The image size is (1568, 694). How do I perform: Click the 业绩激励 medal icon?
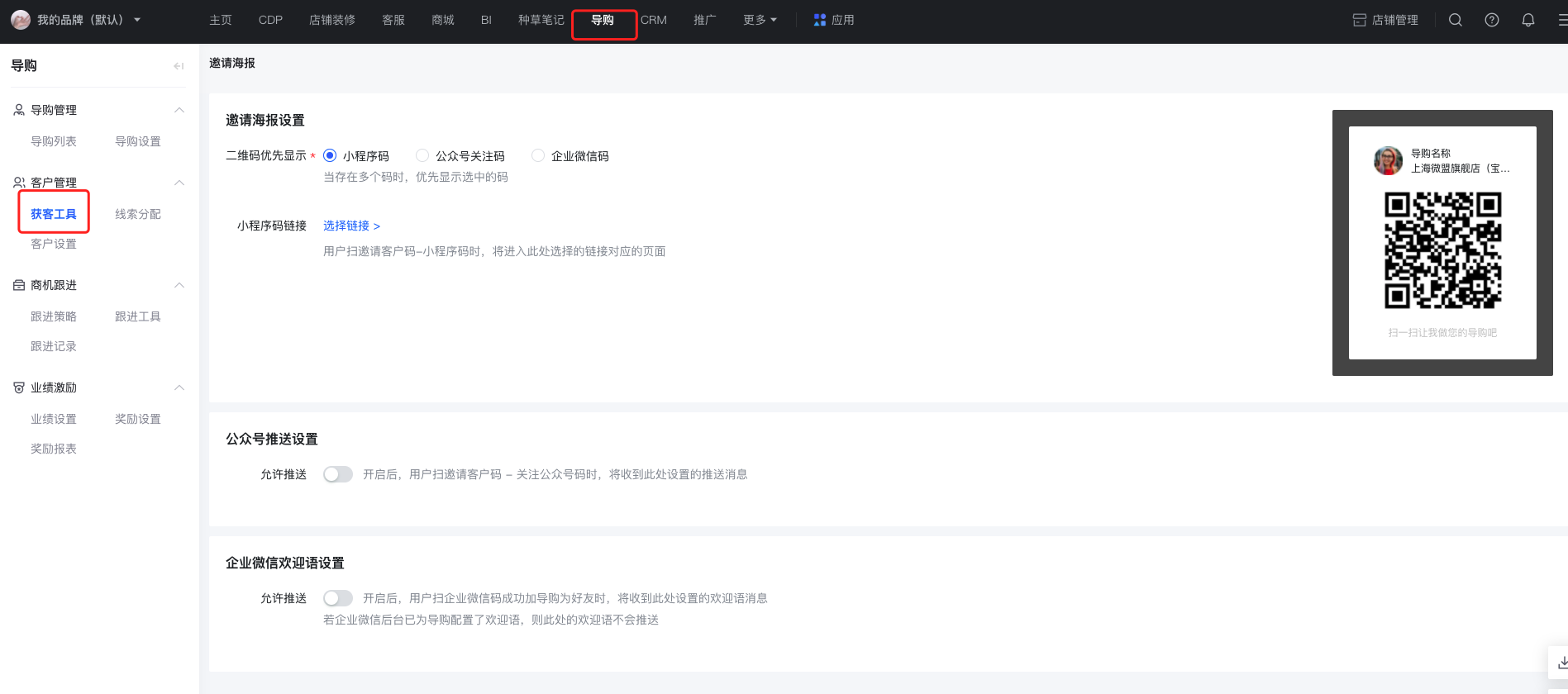point(19,387)
